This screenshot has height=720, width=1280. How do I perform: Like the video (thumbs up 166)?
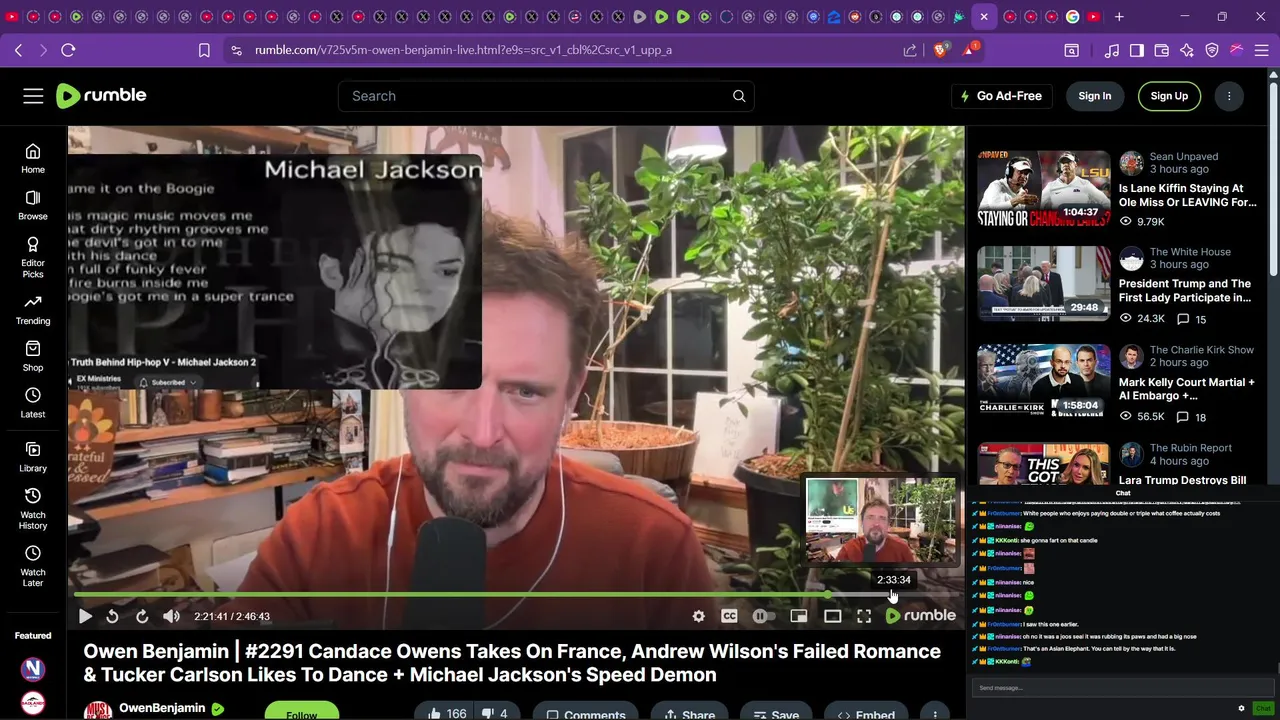click(447, 713)
